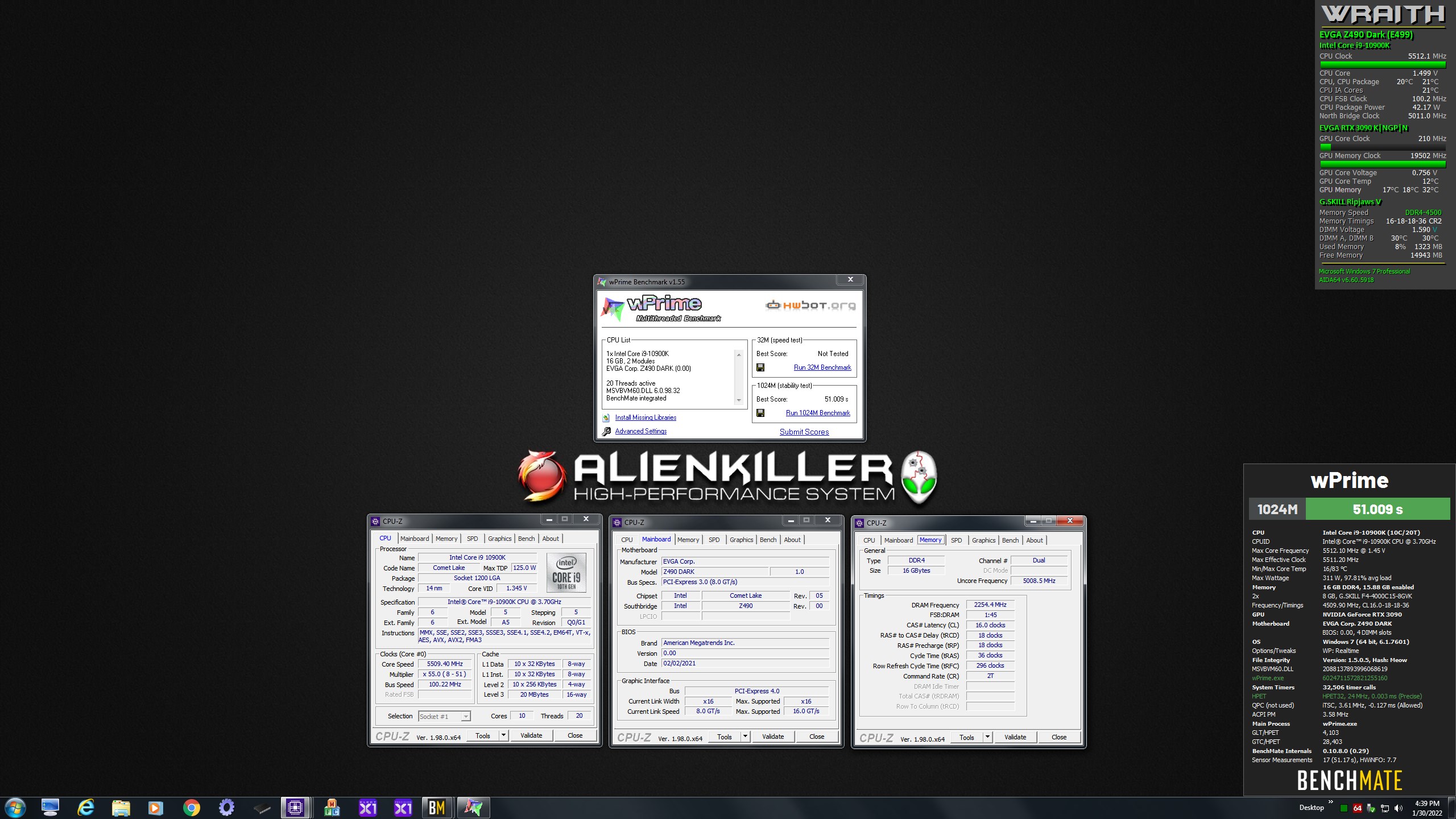The width and height of the screenshot is (1456, 819).
Task: Open Tools dropdown arrow in the Memory CPU-Z window
Action: [x=987, y=737]
